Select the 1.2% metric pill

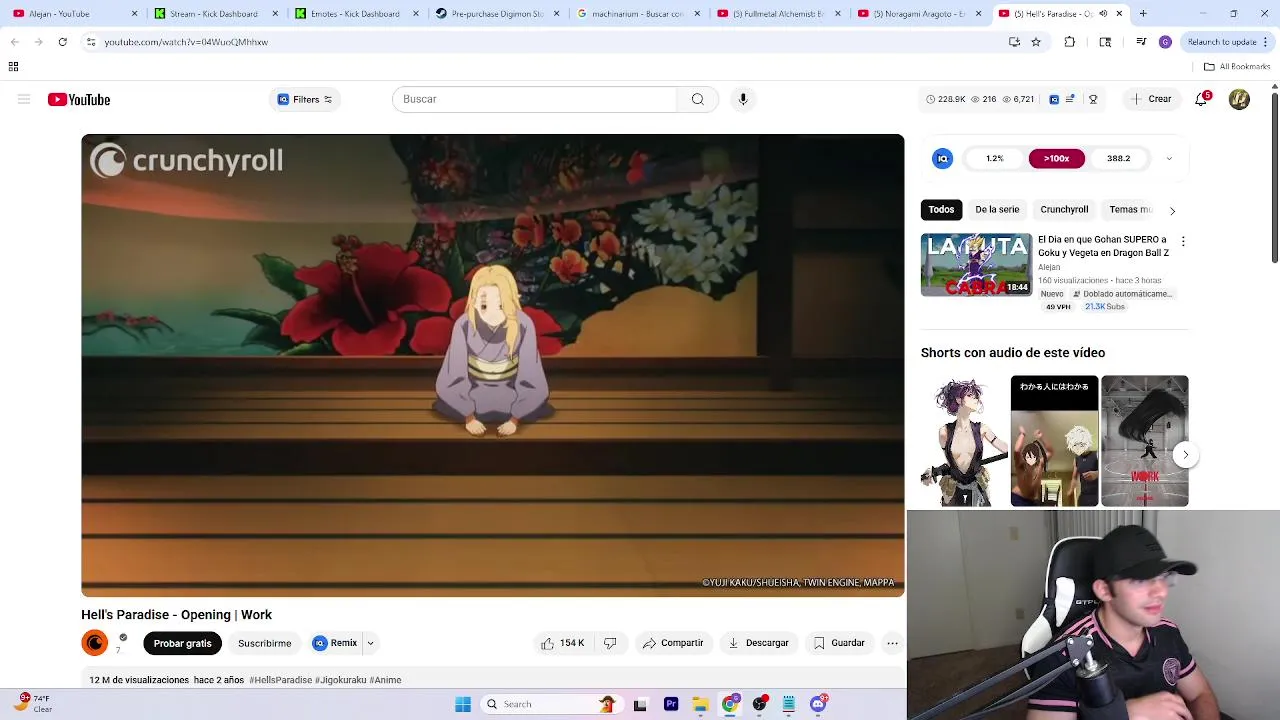coord(995,158)
